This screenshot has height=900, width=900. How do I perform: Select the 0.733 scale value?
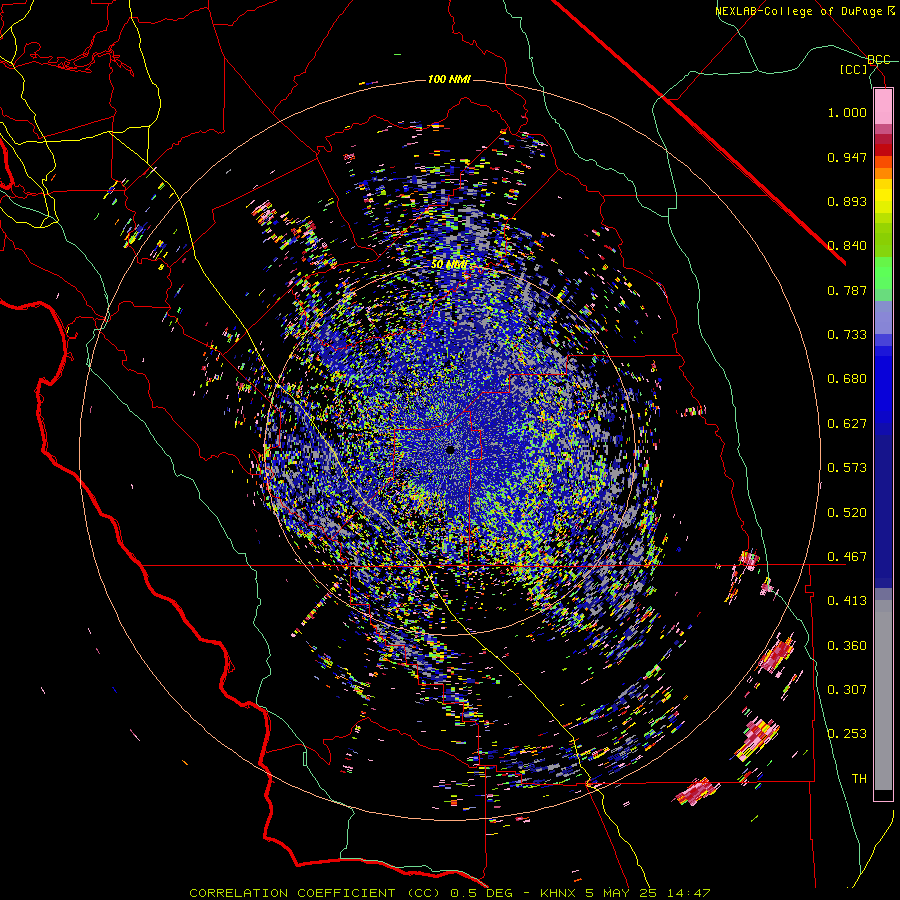click(847, 335)
